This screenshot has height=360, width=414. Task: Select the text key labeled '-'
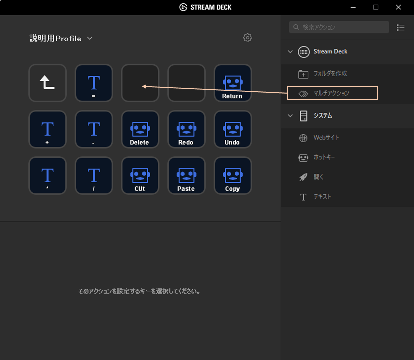(94, 129)
